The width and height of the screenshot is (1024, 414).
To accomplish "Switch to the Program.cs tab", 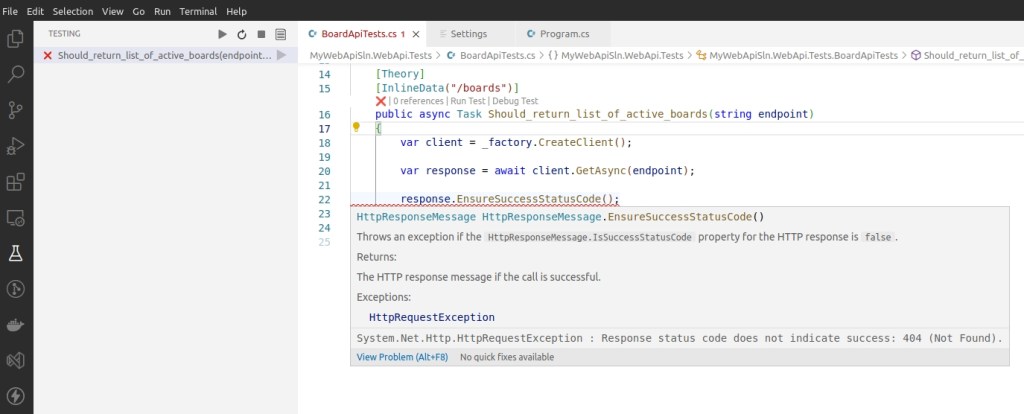I will 566,34.
